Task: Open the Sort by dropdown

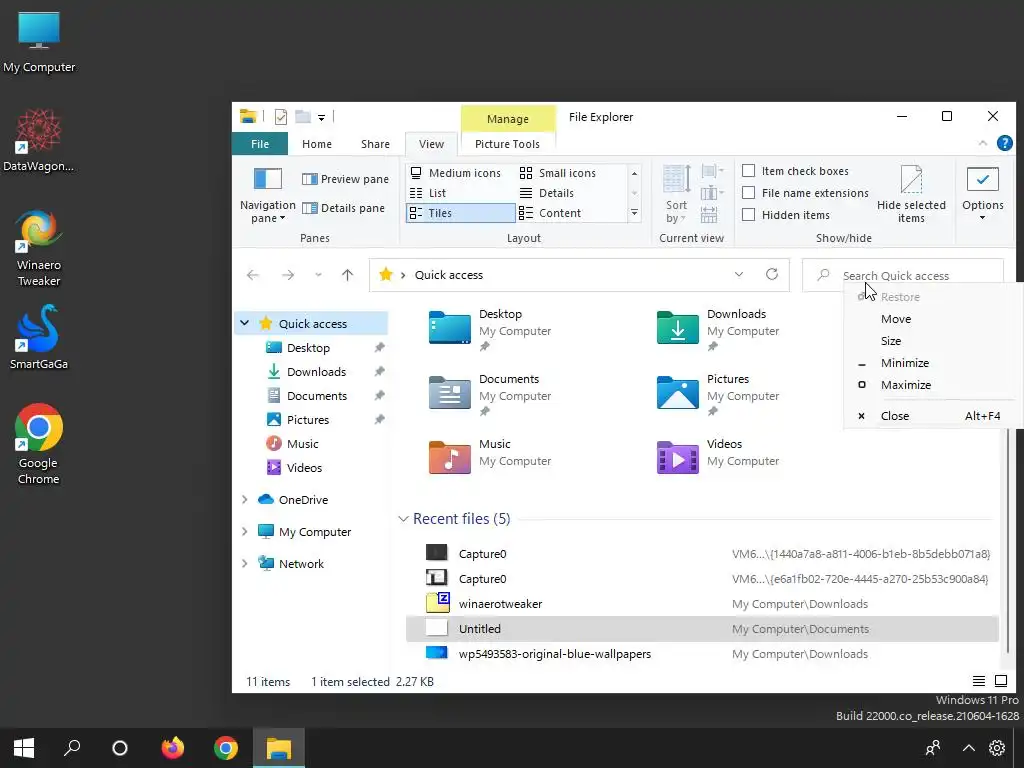Action: (x=676, y=195)
